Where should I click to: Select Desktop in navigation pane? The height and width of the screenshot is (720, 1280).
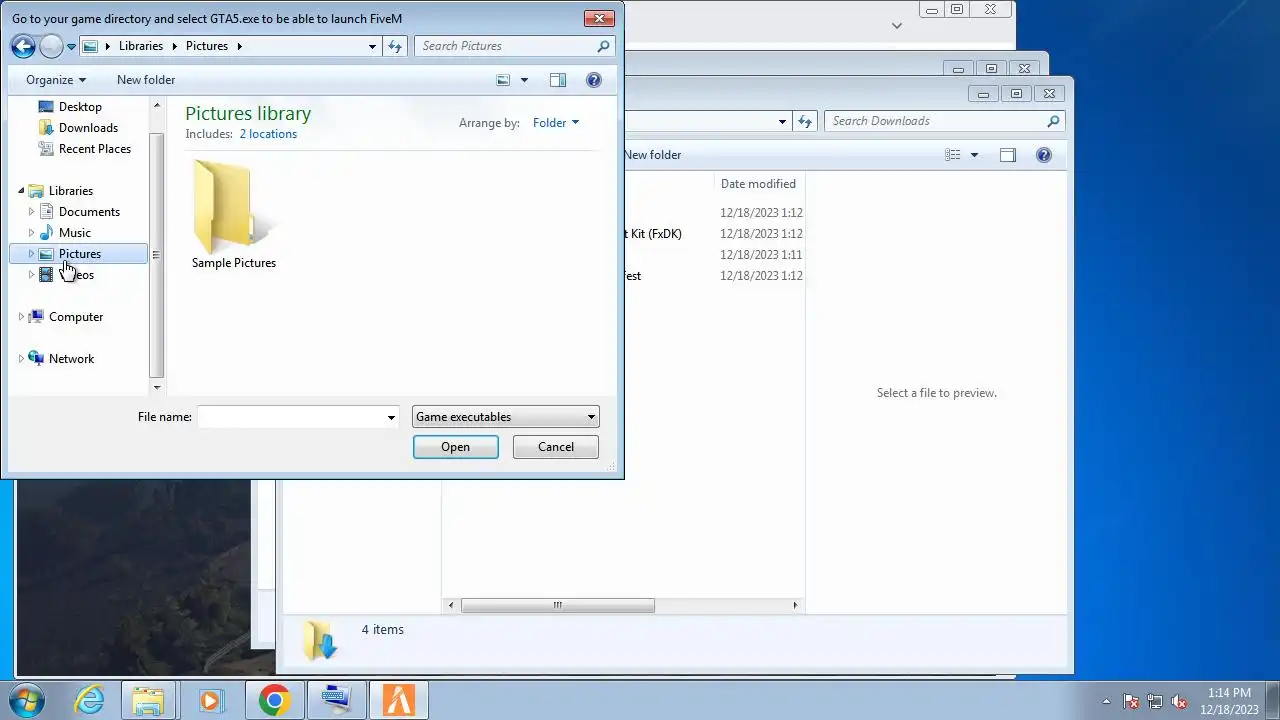[80, 107]
